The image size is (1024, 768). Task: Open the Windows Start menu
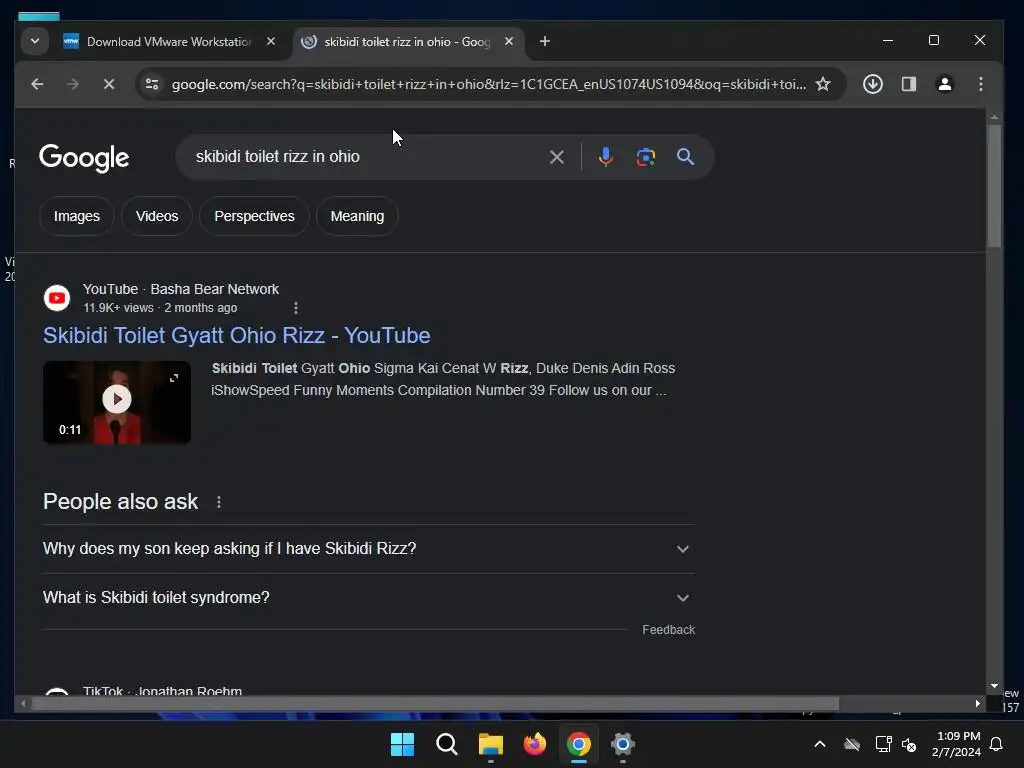(402, 744)
